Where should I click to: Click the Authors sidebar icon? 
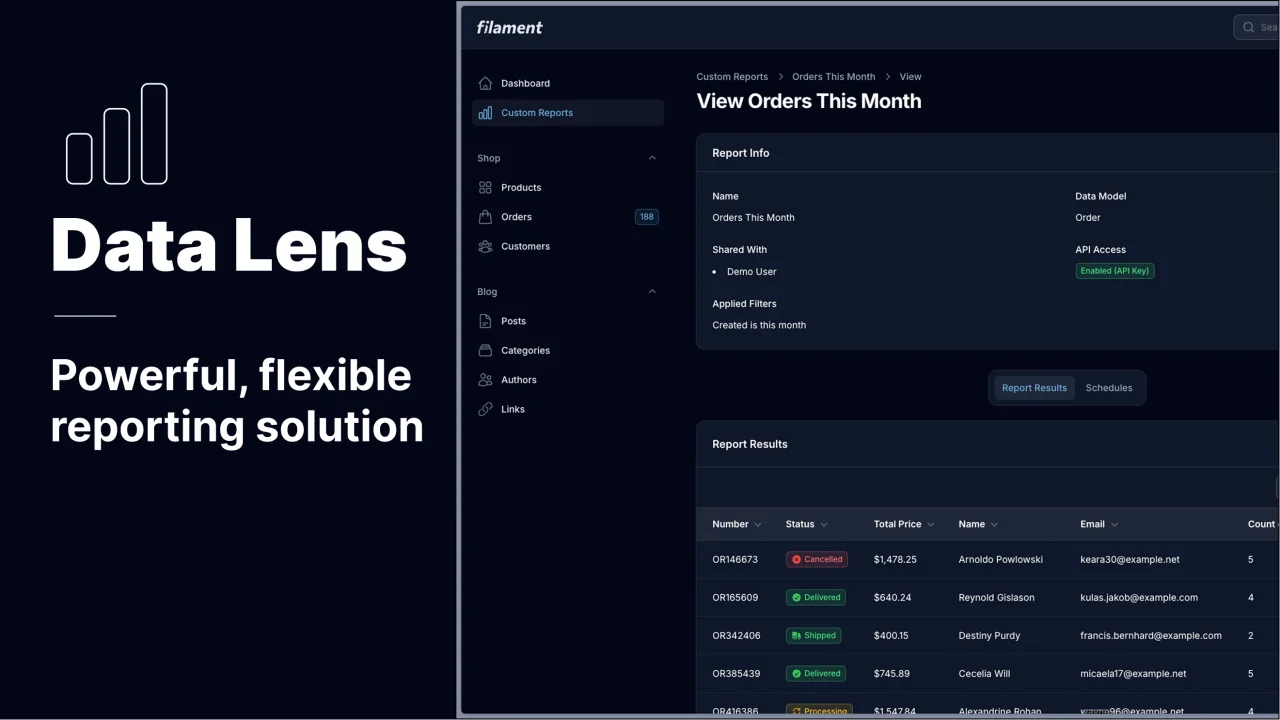click(485, 380)
